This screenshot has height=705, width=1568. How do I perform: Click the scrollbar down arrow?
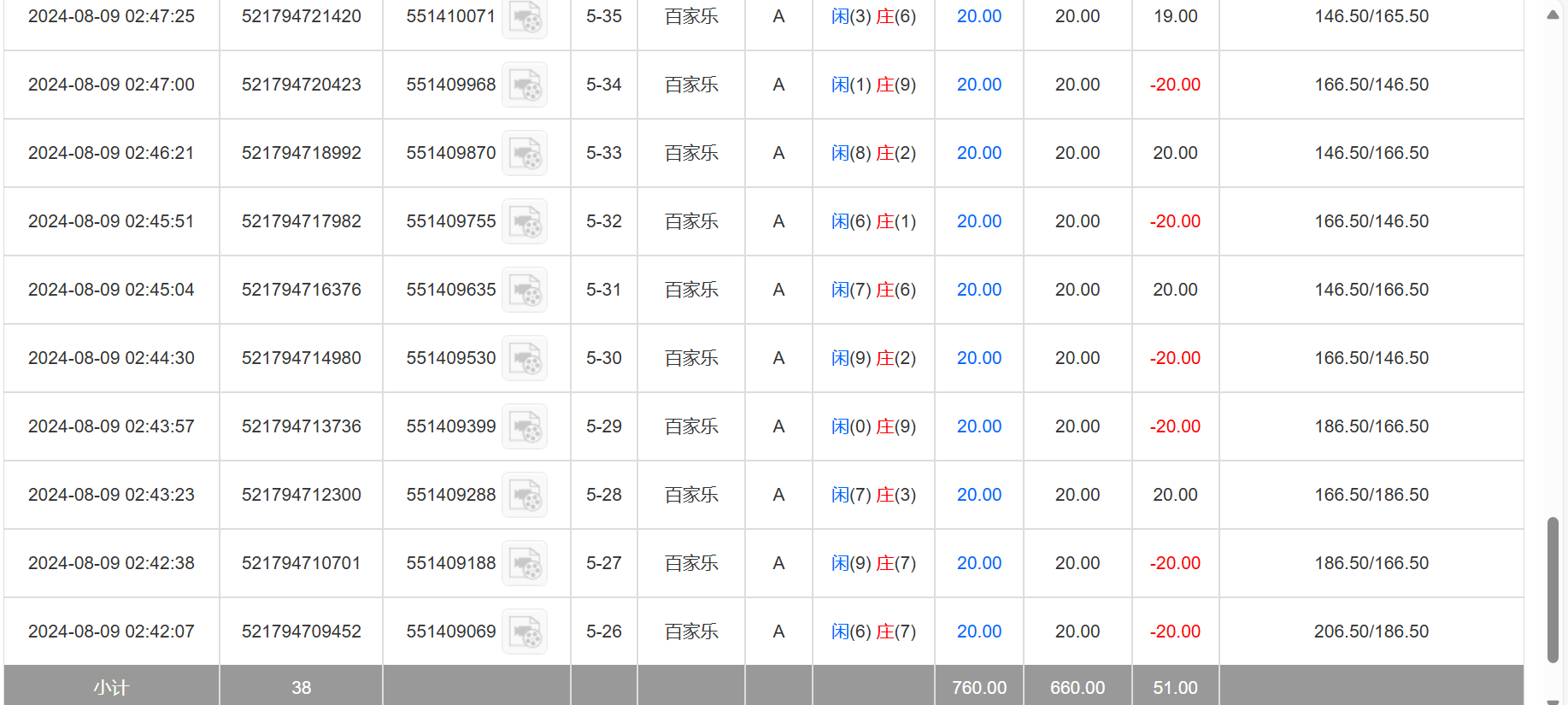[1553, 701]
